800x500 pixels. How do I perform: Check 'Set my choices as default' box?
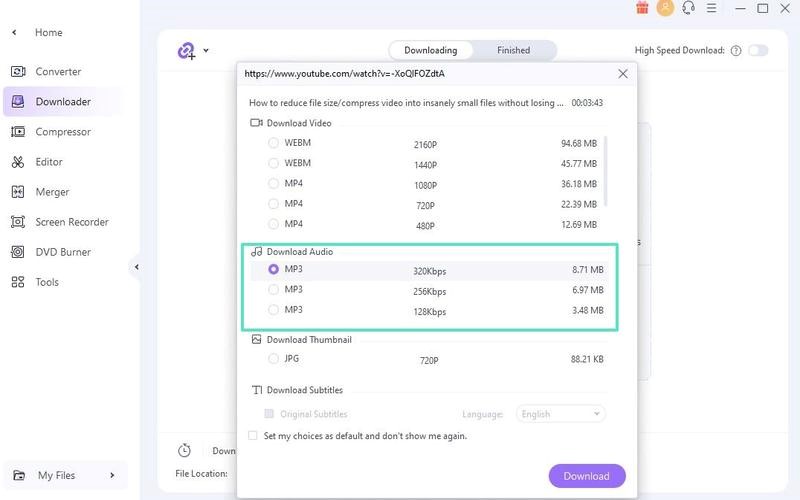pos(253,436)
